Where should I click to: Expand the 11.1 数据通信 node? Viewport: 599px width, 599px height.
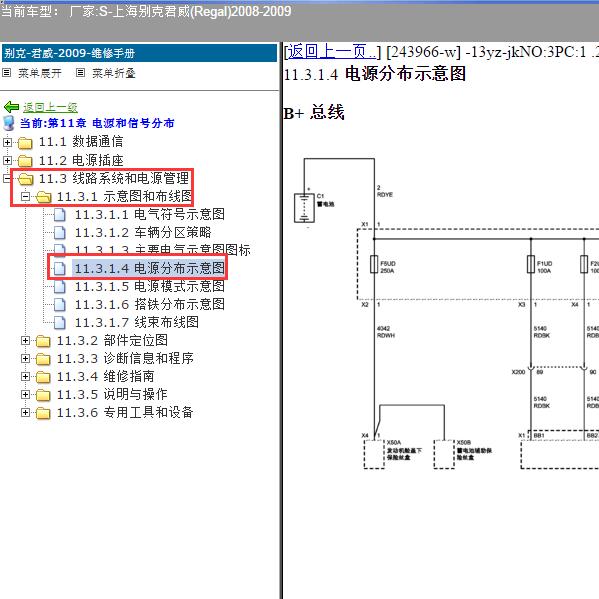click(7, 142)
